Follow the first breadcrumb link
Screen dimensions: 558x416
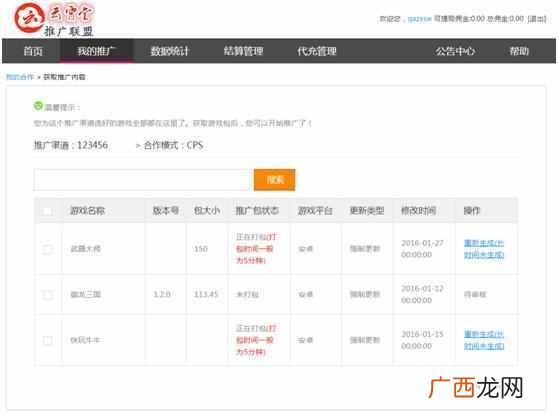click(20, 77)
